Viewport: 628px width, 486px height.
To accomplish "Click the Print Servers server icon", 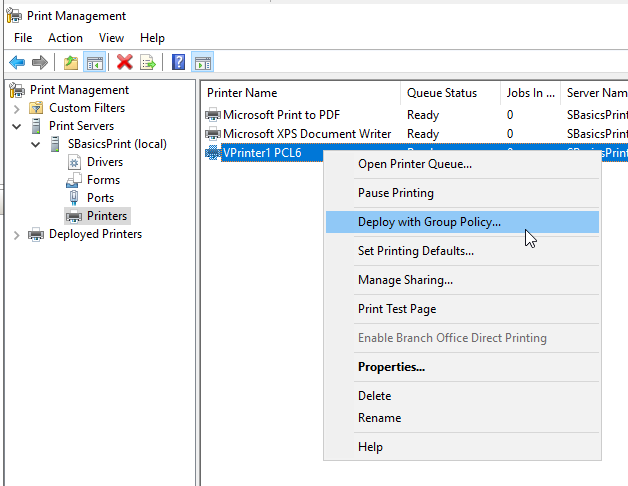I will point(36,126).
